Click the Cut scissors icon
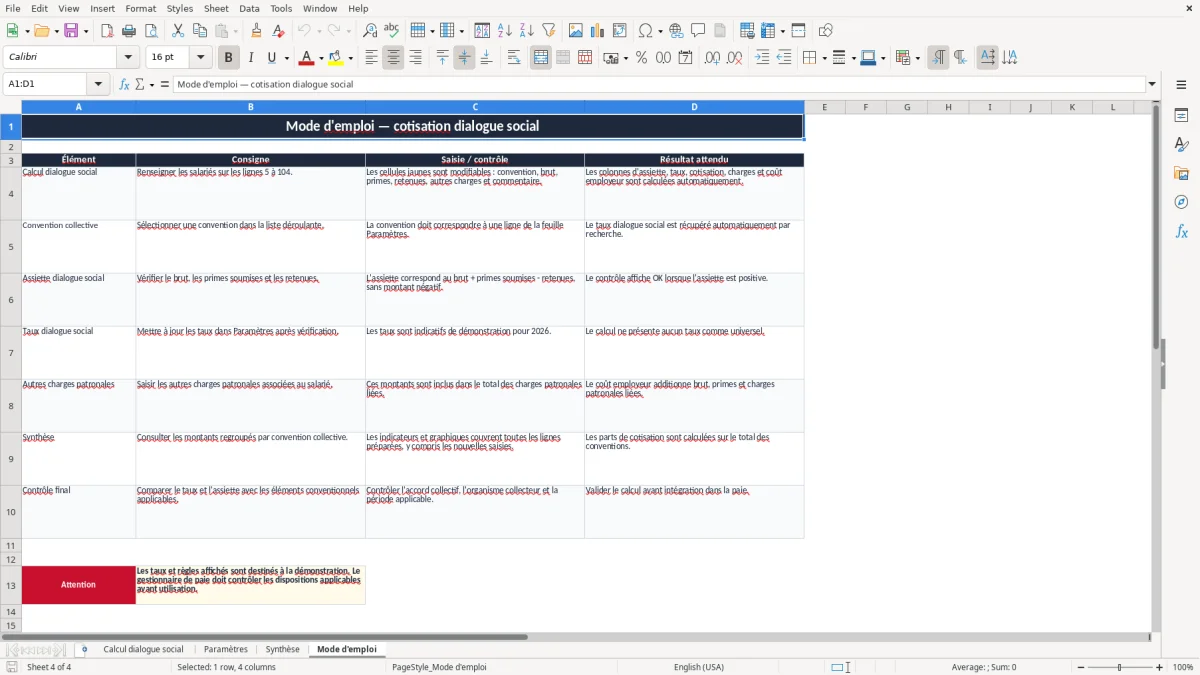The image size is (1200, 675). pyautogui.click(x=178, y=31)
